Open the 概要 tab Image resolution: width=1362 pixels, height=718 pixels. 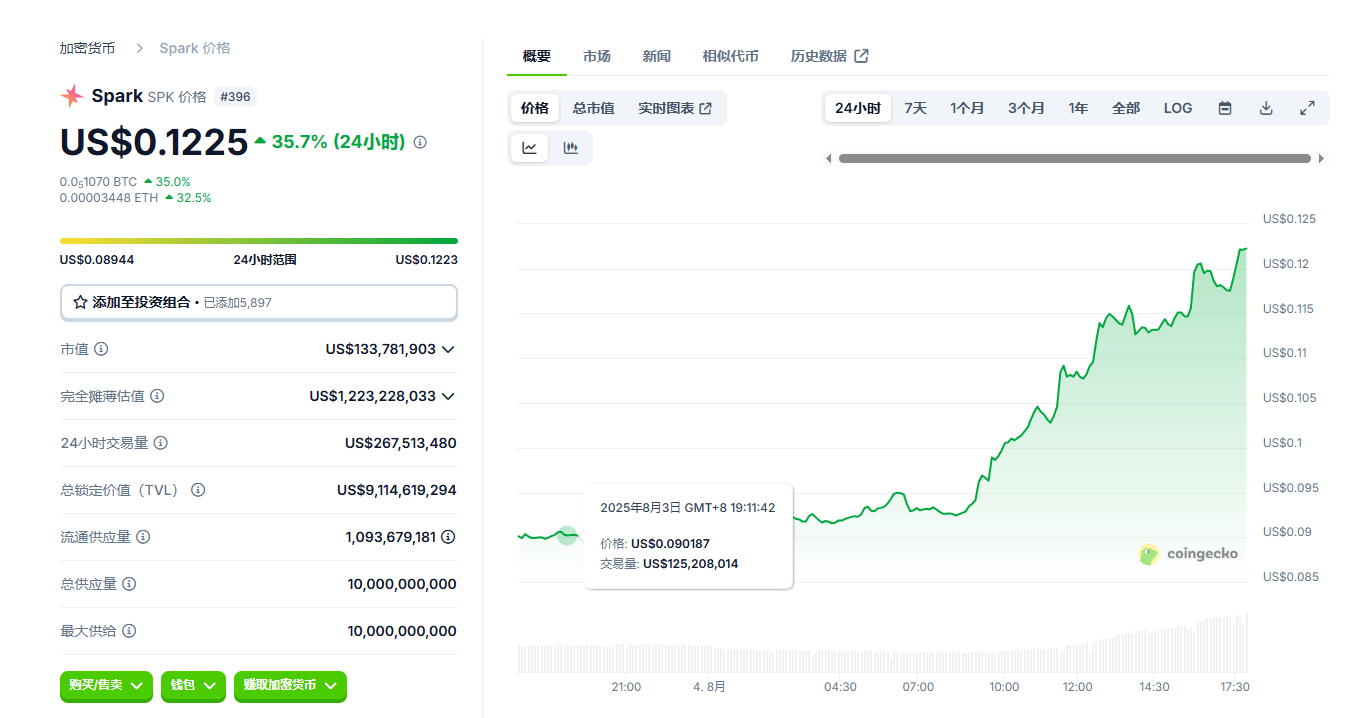tap(537, 56)
